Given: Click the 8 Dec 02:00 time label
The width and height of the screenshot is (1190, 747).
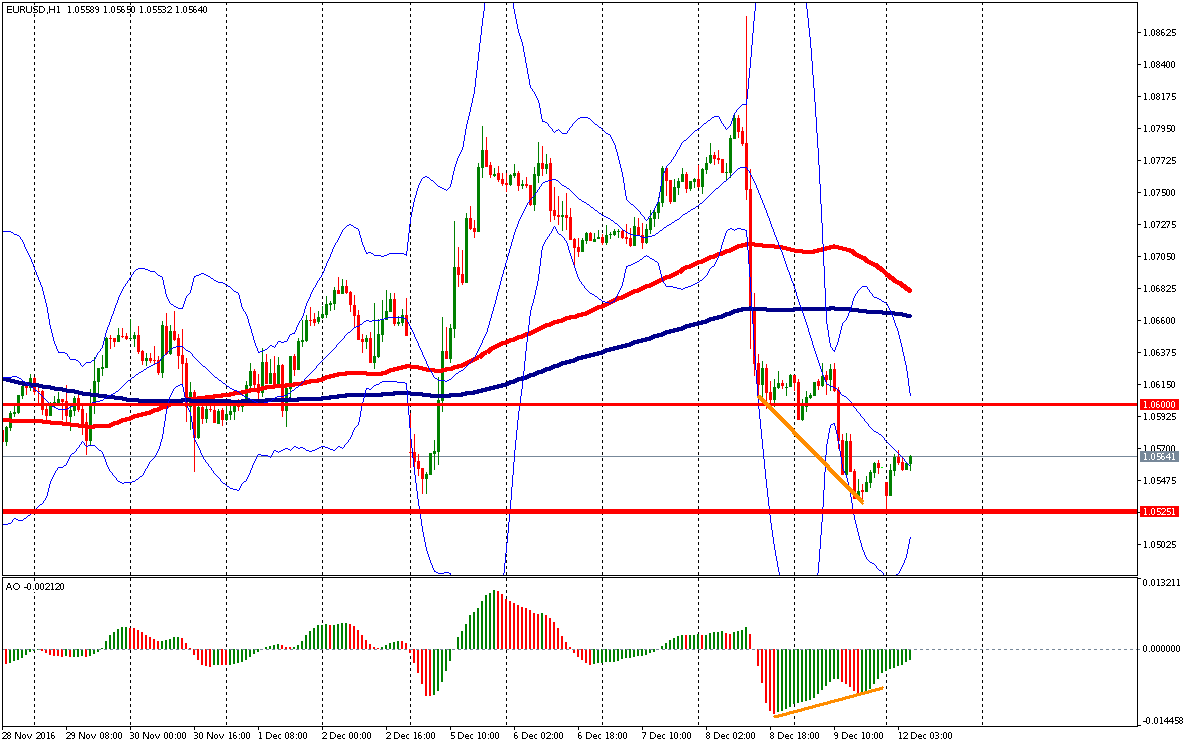Looking at the screenshot, I should click(x=730, y=736).
